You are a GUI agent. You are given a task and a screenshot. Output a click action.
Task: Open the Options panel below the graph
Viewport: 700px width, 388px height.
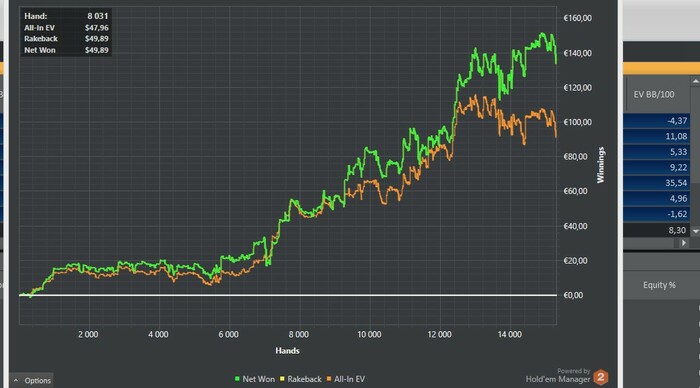pyautogui.click(x=31, y=380)
